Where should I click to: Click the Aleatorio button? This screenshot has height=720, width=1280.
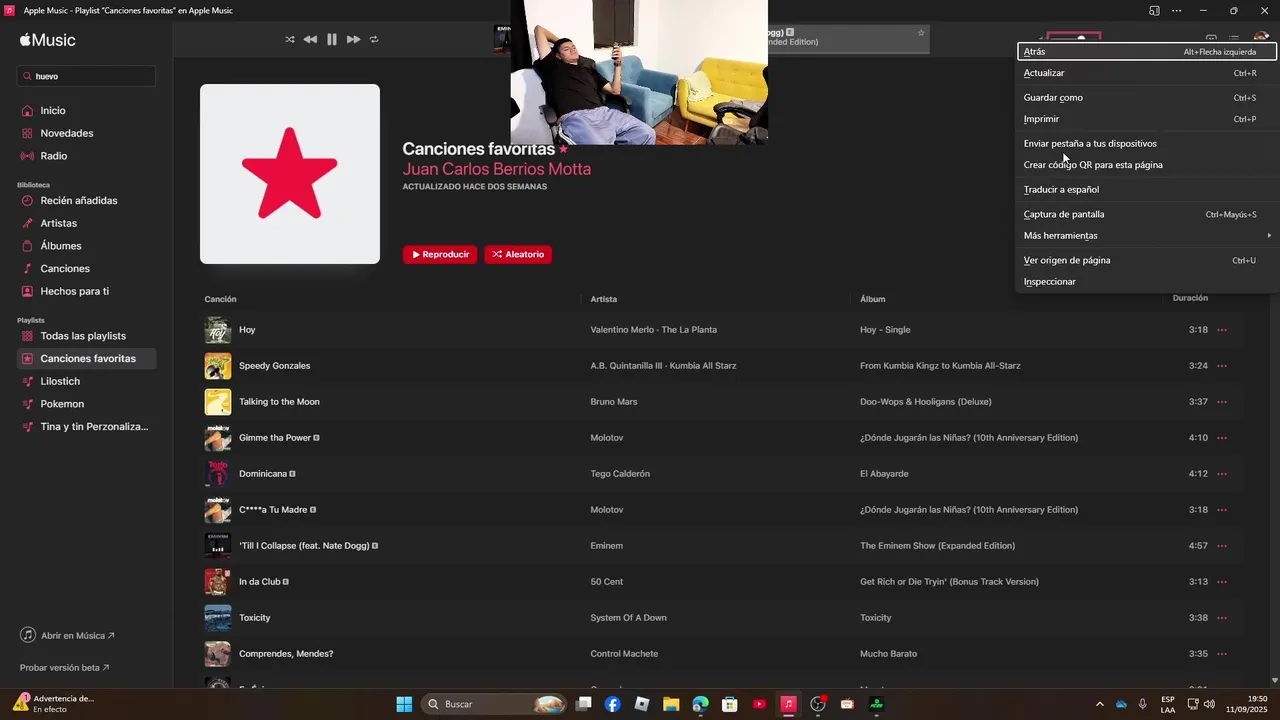518,255
